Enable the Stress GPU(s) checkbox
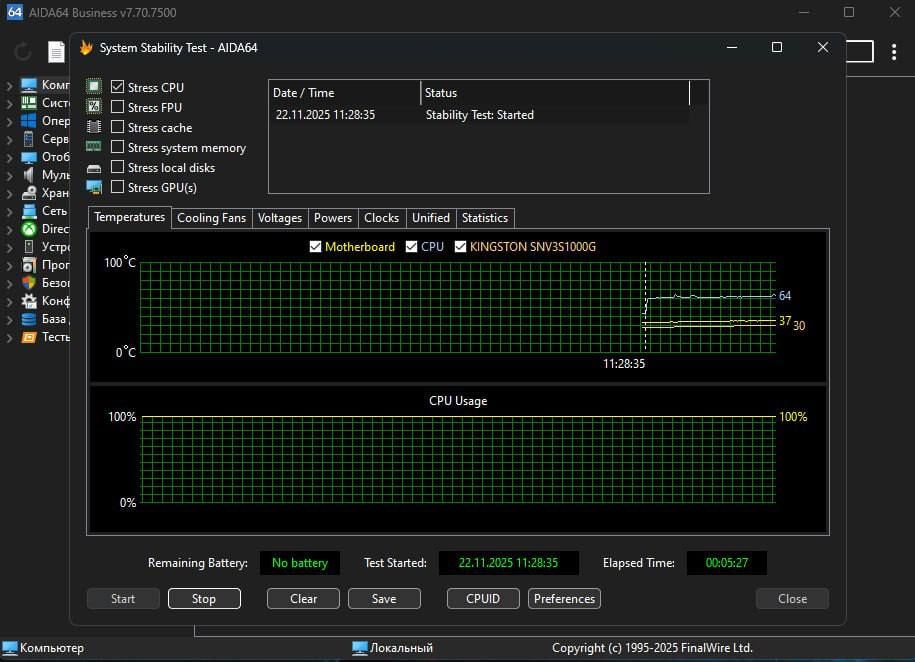This screenshot has width=915, height=662. click(117, 187)
